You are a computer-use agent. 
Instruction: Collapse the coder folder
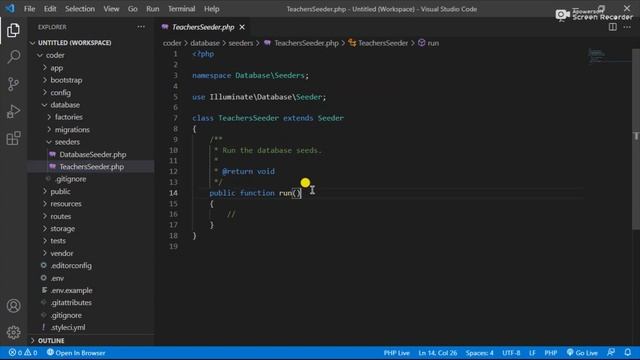(91, 55)
